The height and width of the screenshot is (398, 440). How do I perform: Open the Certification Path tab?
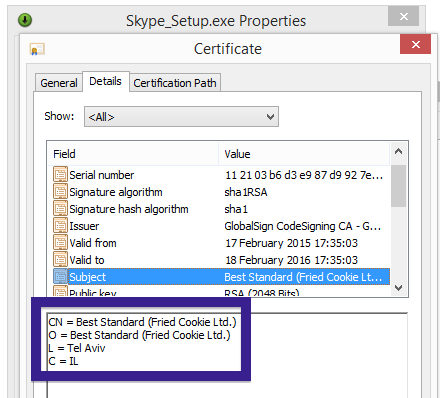pos(175,83)
